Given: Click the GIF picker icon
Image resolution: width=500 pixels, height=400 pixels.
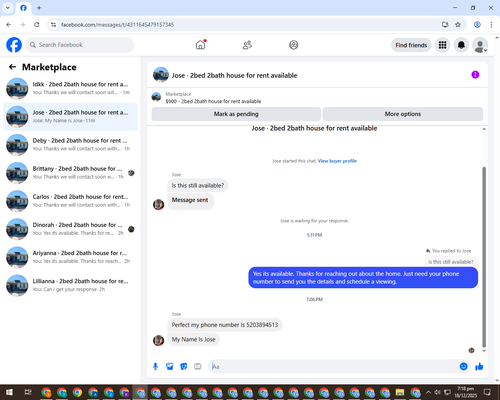Looking at the screenshot, I should coord(198,367).
